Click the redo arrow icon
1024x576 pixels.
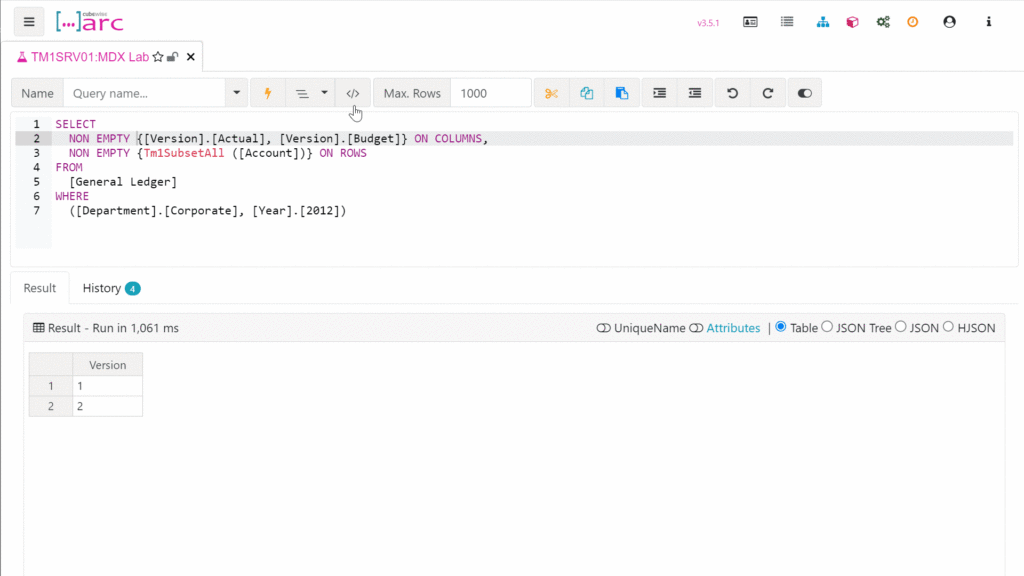768,93
